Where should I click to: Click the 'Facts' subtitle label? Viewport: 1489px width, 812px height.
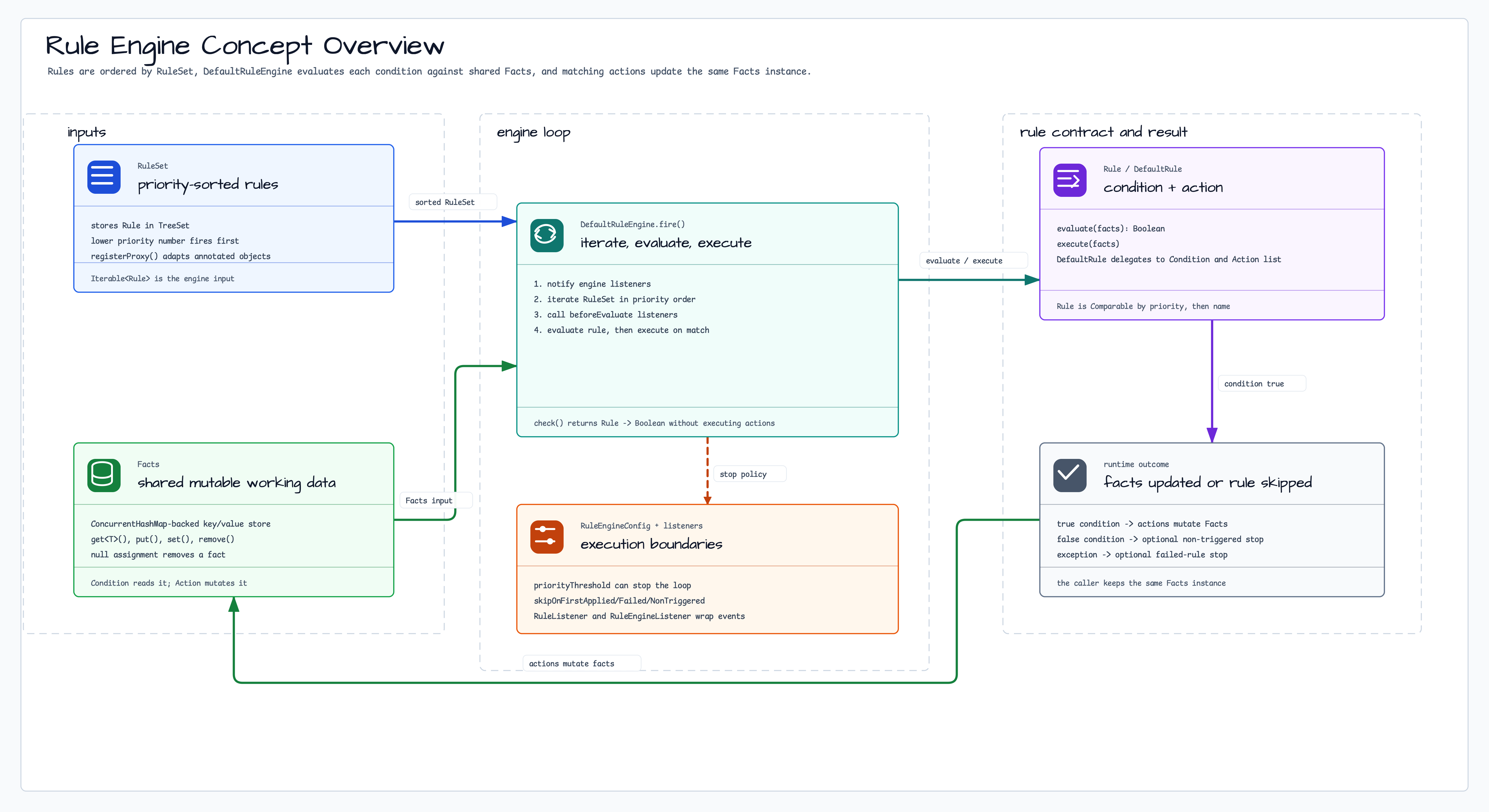tap(148, 464)
